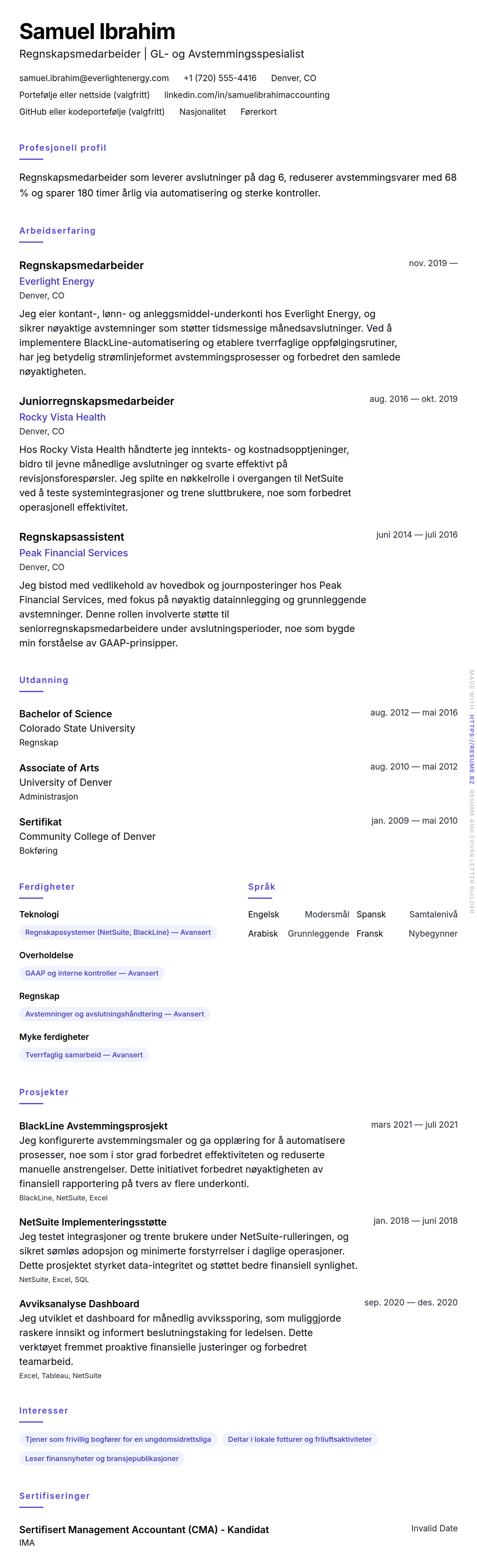Viewport: 477px width, 1568px height.
Task: Click the Regnskapssystemer (NetSuite, BlackLine) skill tag
Action: [117, 932]
